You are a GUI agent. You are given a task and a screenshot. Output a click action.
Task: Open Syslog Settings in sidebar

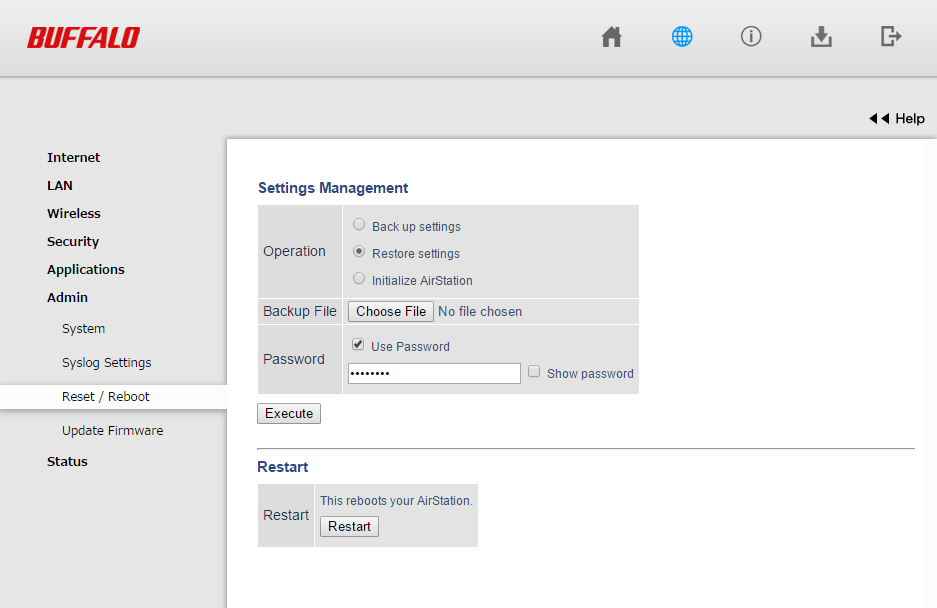106,362
